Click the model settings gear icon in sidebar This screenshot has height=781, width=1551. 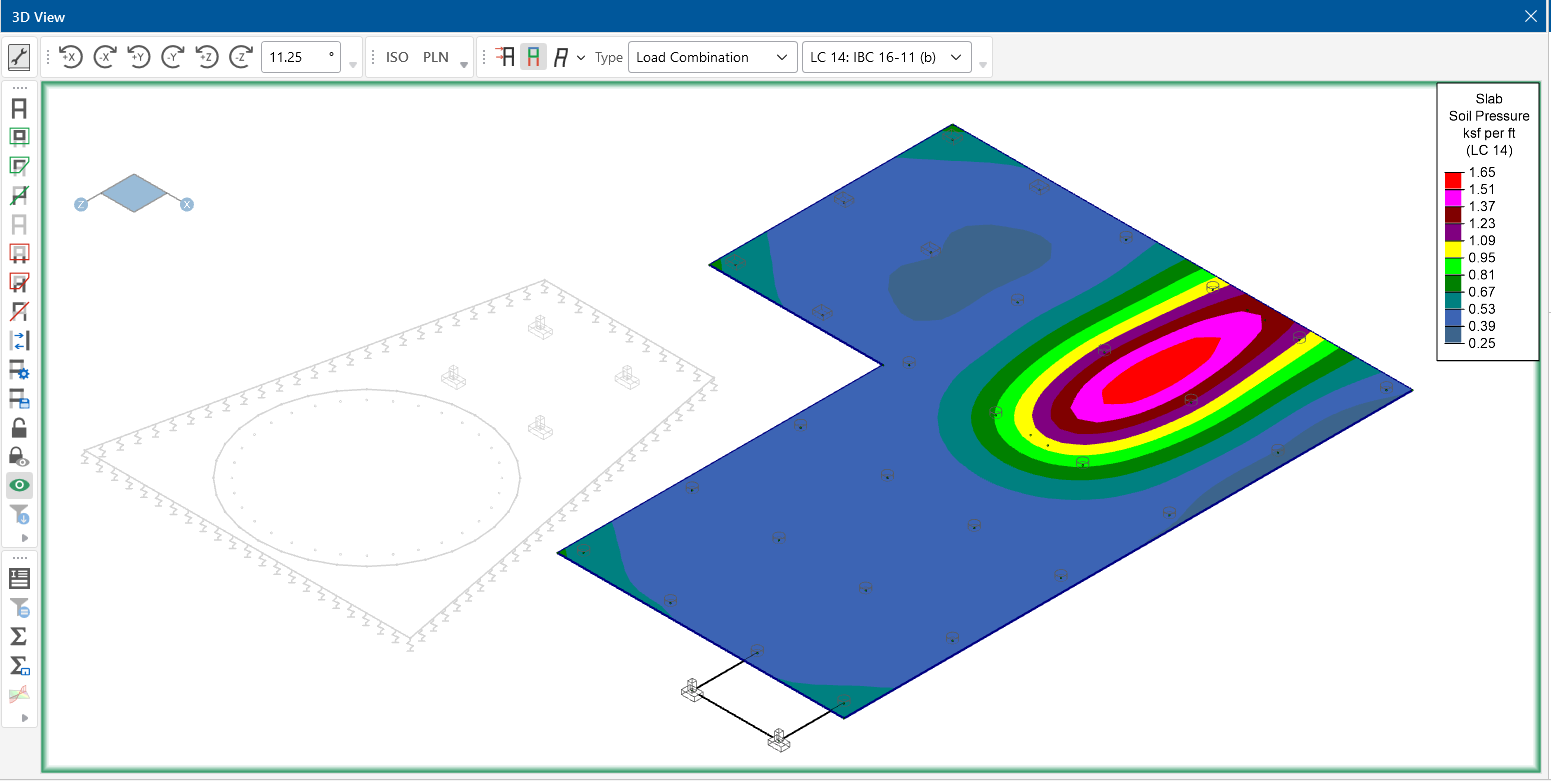pos(19,370)
